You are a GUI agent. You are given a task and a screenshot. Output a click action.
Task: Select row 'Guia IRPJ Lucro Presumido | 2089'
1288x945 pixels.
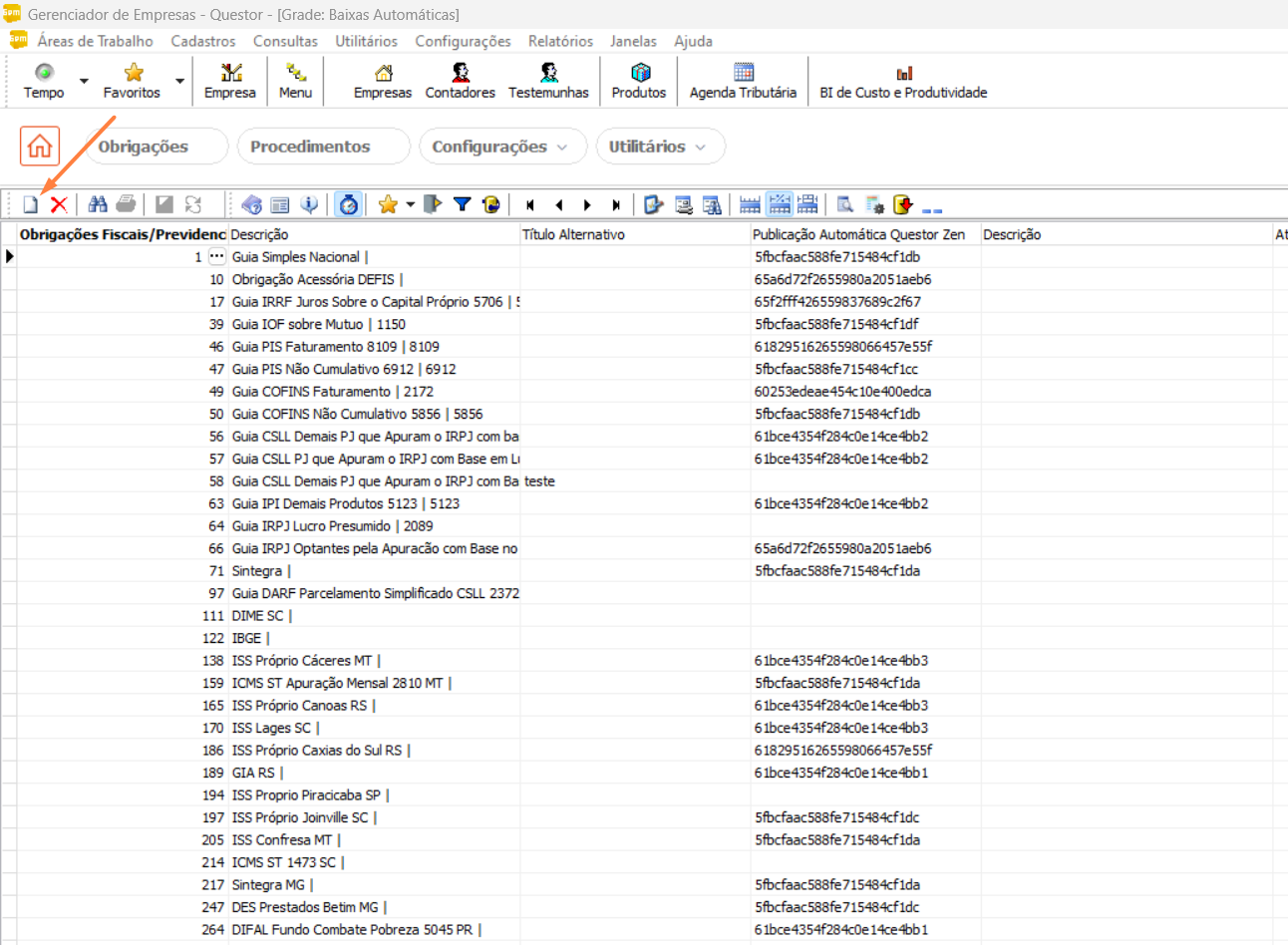(x=644, y=526)
